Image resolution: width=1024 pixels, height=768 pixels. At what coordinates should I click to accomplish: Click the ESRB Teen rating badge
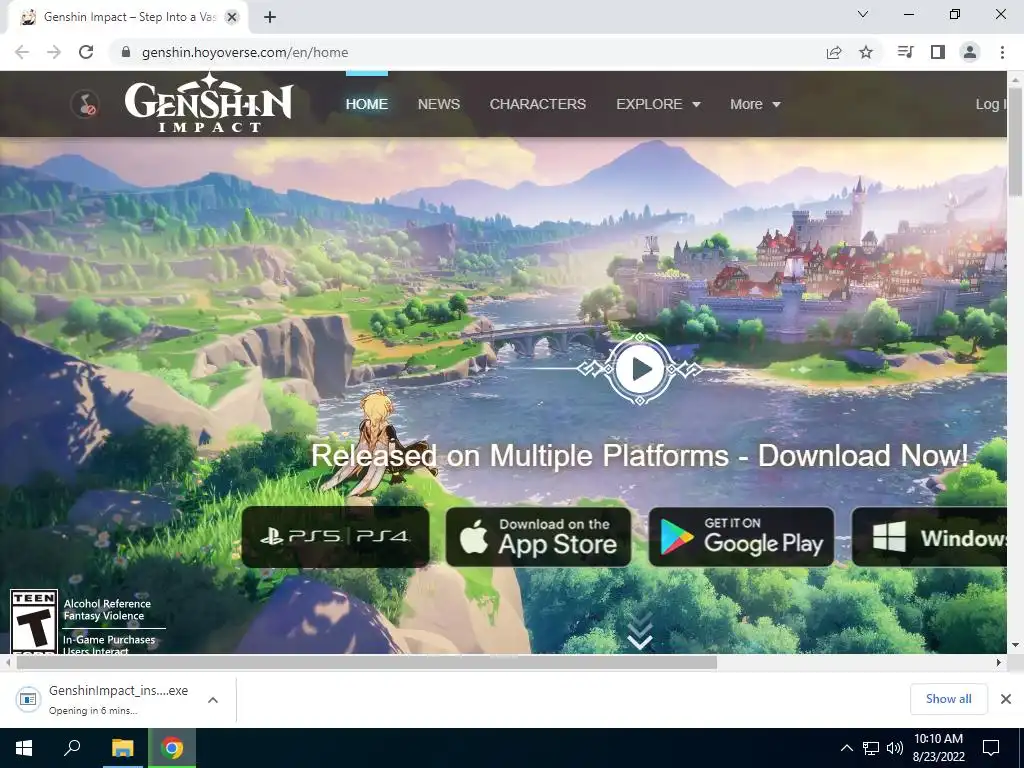coord(34,621)
